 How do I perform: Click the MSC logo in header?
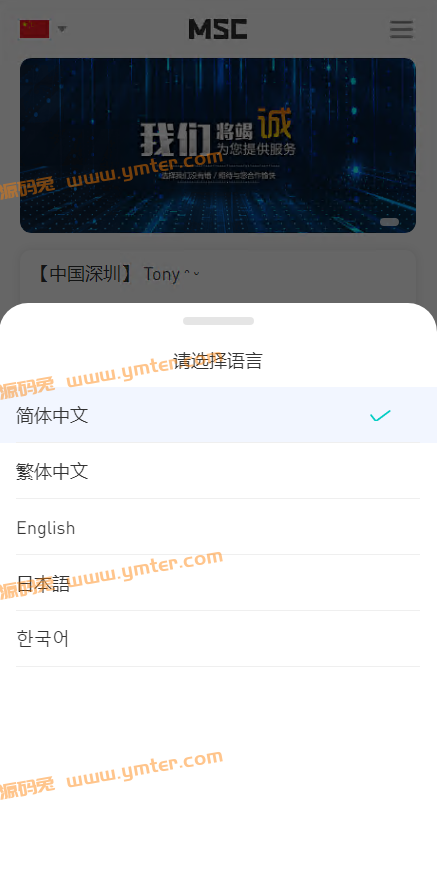coord(218,29)
